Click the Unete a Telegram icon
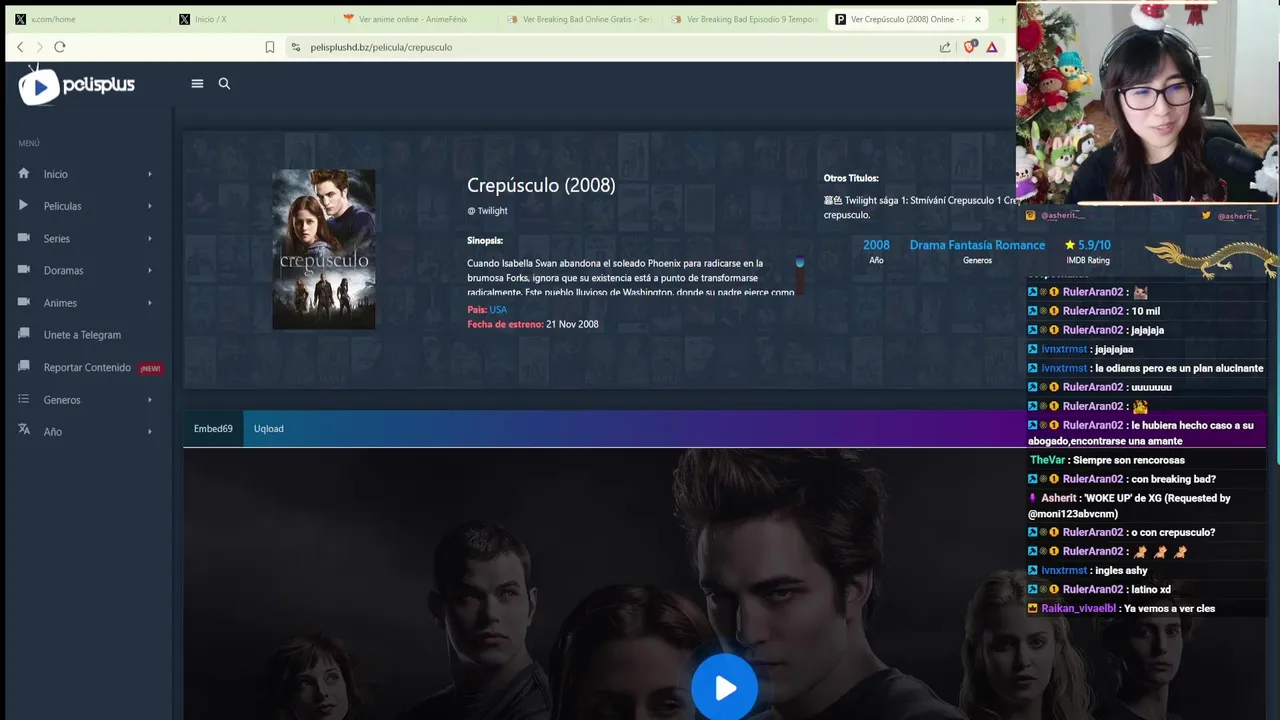 pyautogui.click(x=23, y=335)
